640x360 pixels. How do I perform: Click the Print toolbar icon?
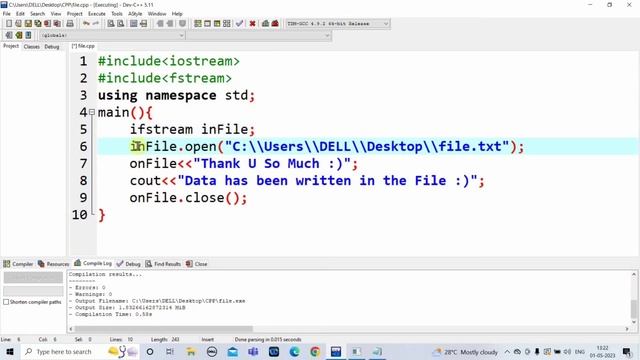coord(70,24)
